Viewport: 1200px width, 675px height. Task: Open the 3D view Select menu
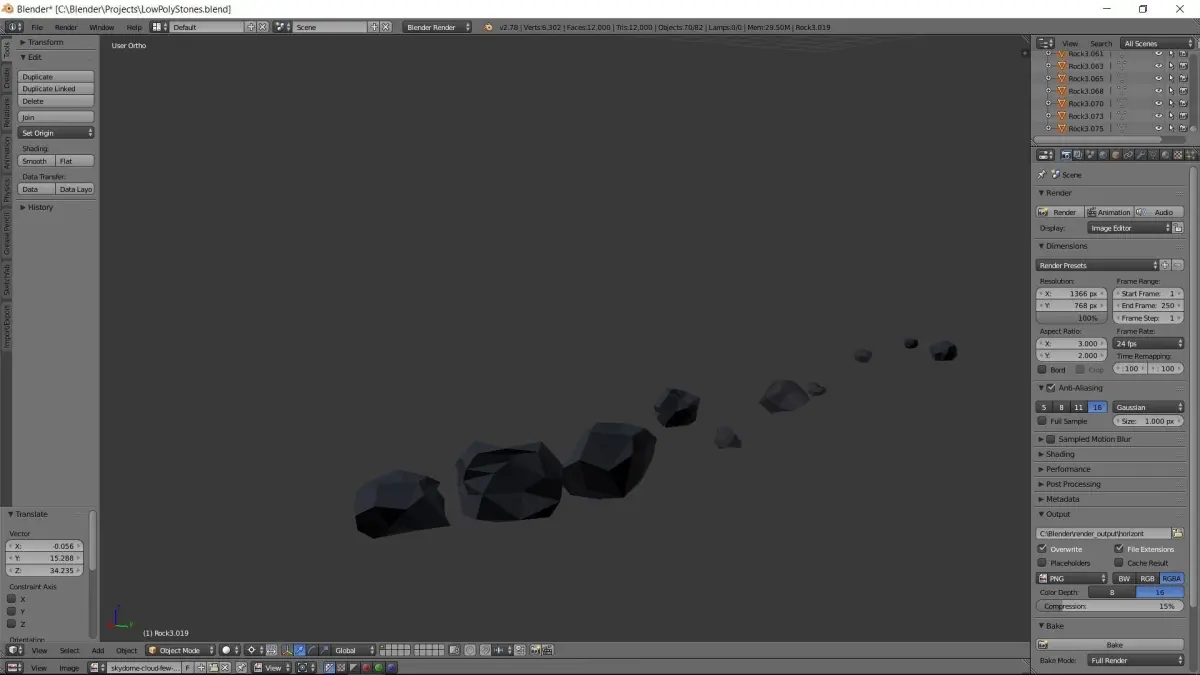[x=69, y=650]
